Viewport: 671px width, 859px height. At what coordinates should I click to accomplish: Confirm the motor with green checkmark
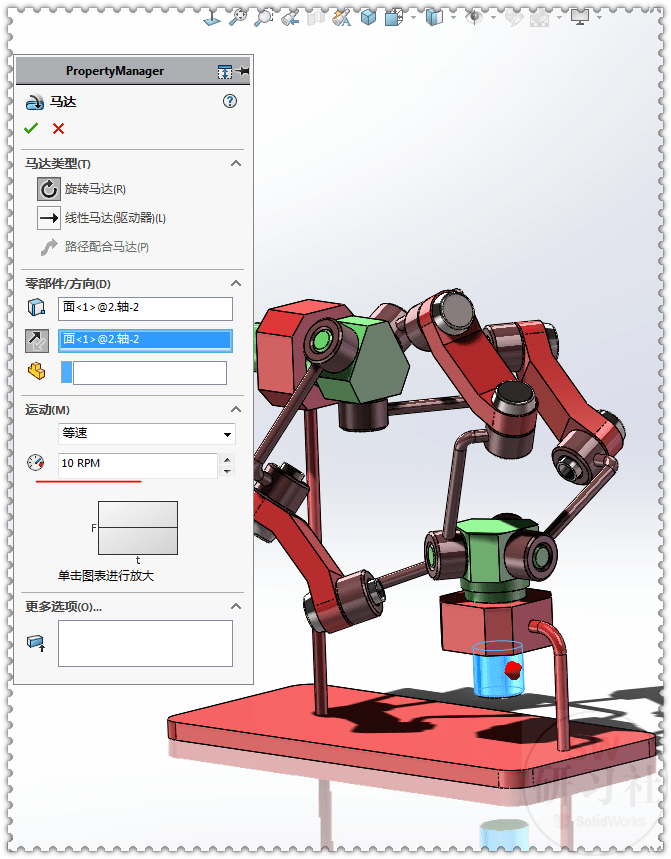[x=31, y=129]
